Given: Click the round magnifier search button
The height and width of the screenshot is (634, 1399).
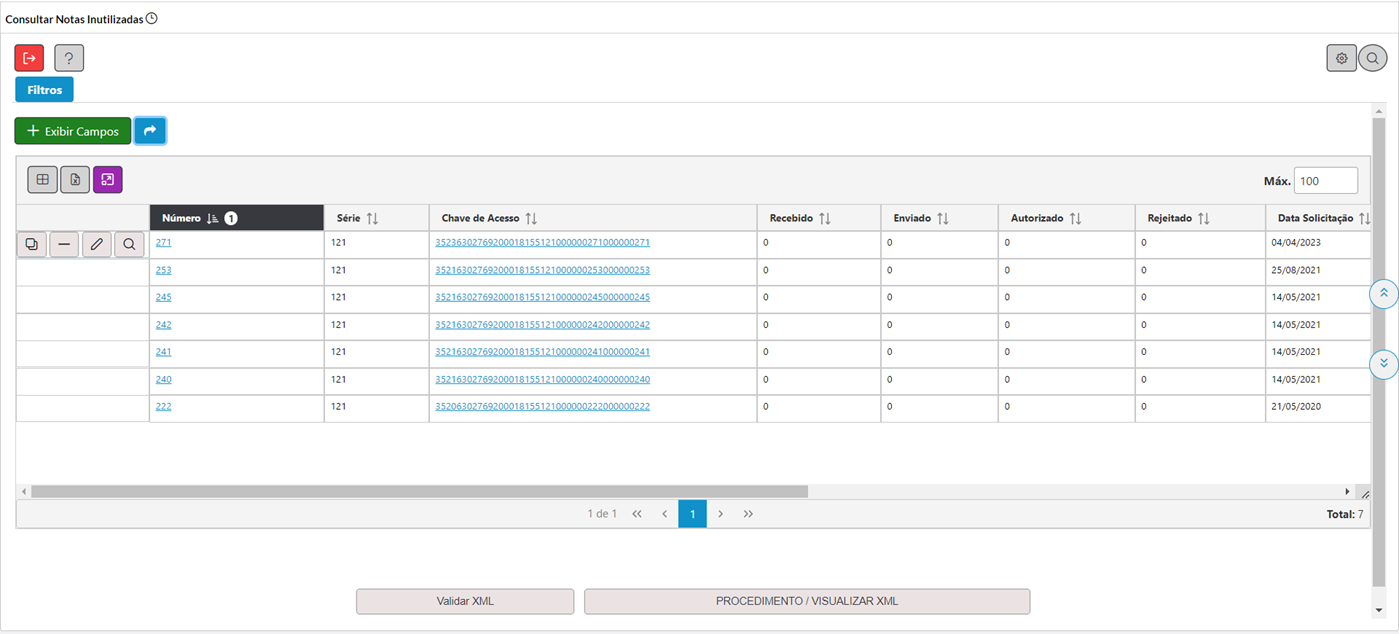Looking at the screenshot, I should click(x=1373, y=58).
